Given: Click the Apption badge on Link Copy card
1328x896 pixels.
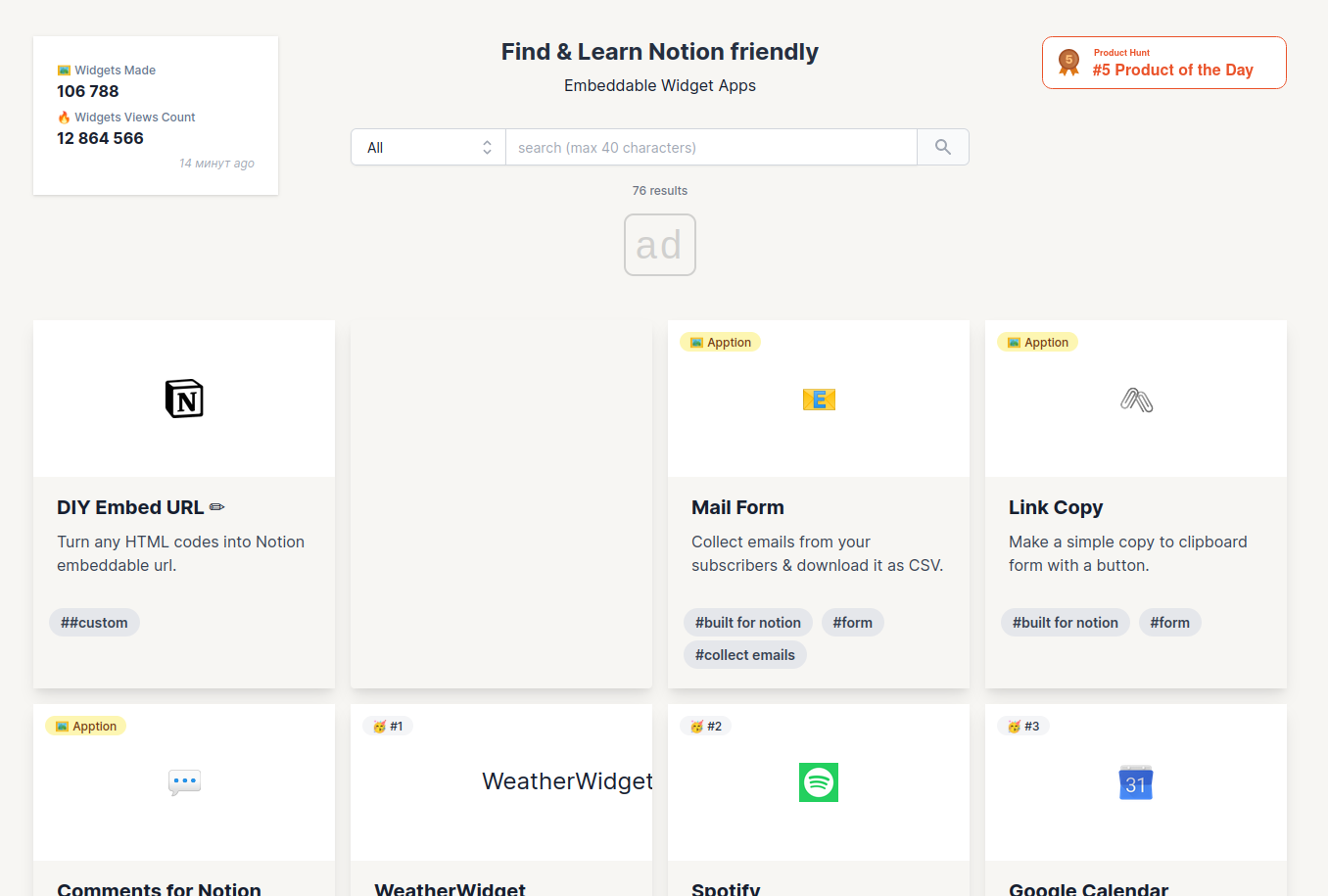Looking at the screenshot, I should 1038,342.
